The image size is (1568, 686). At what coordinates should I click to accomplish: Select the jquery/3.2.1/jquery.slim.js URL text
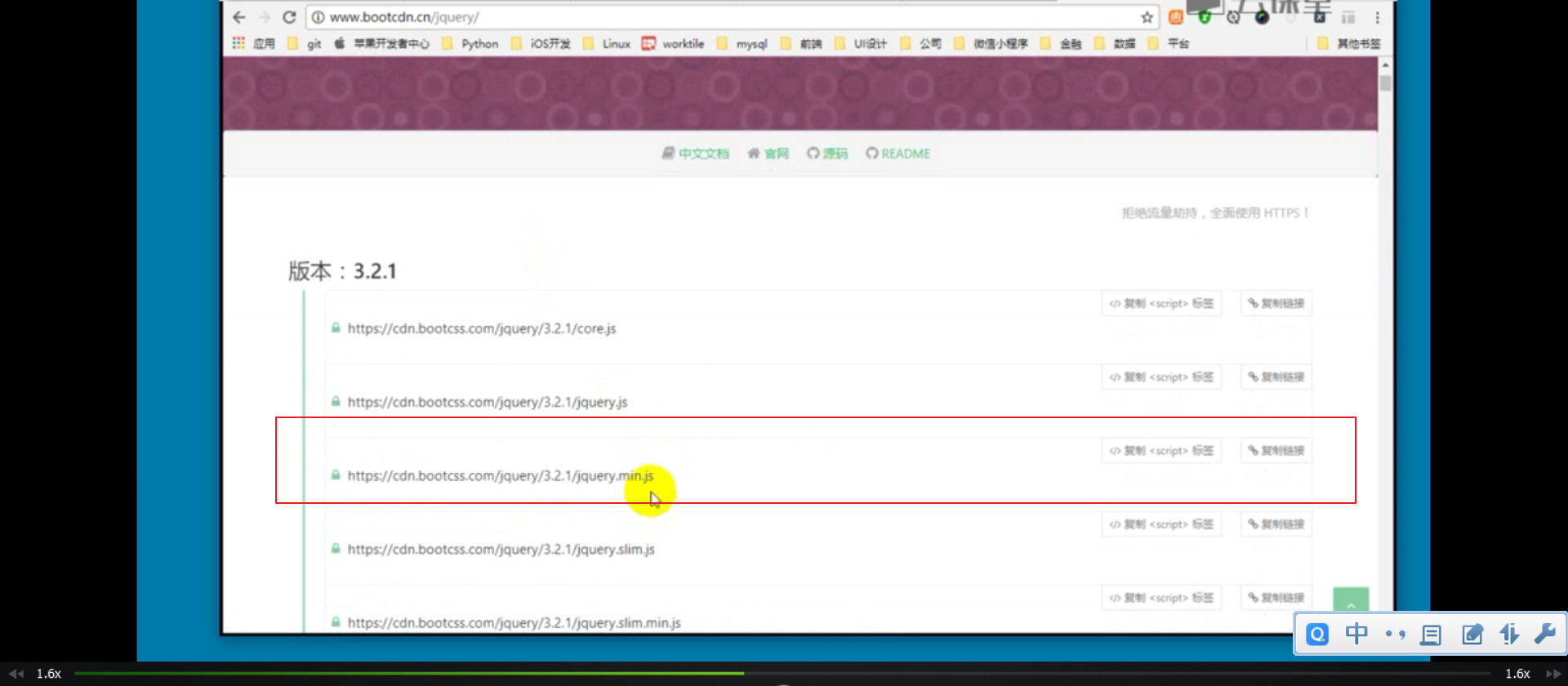501,549
